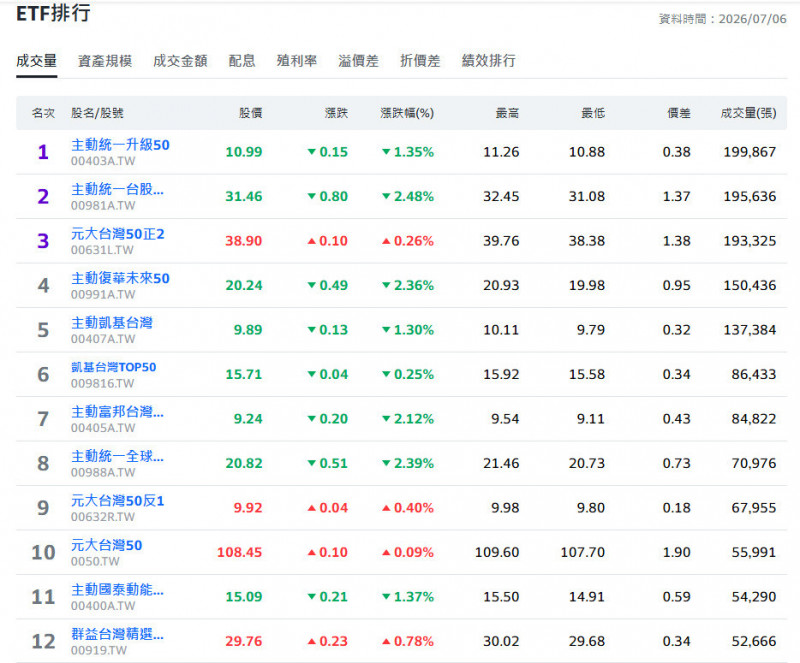Click the price 10.99
The width and height of the screenshot is (800, 663).
244,152
